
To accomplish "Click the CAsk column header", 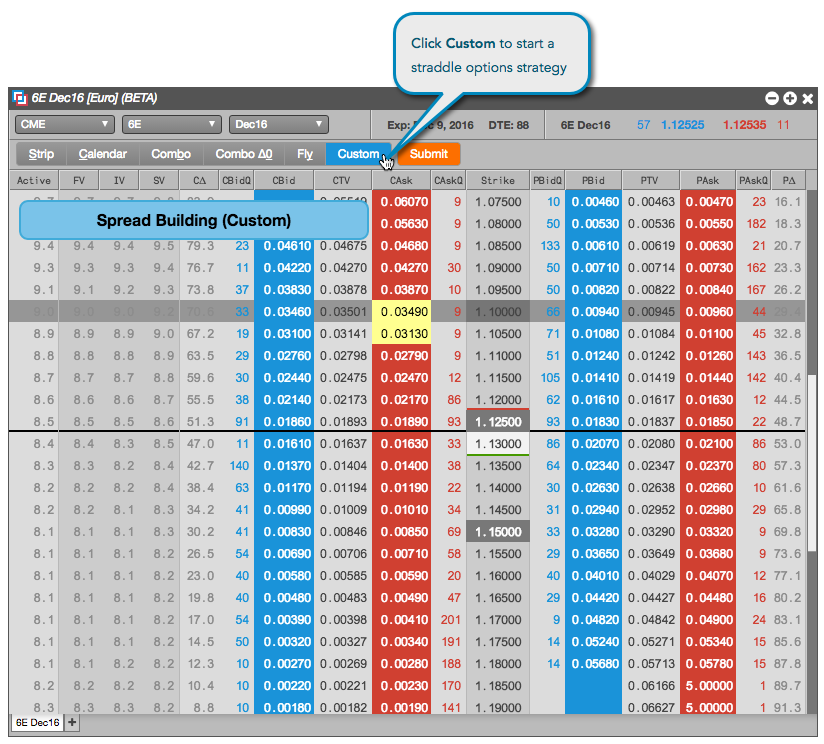I will tap(401, 180).
